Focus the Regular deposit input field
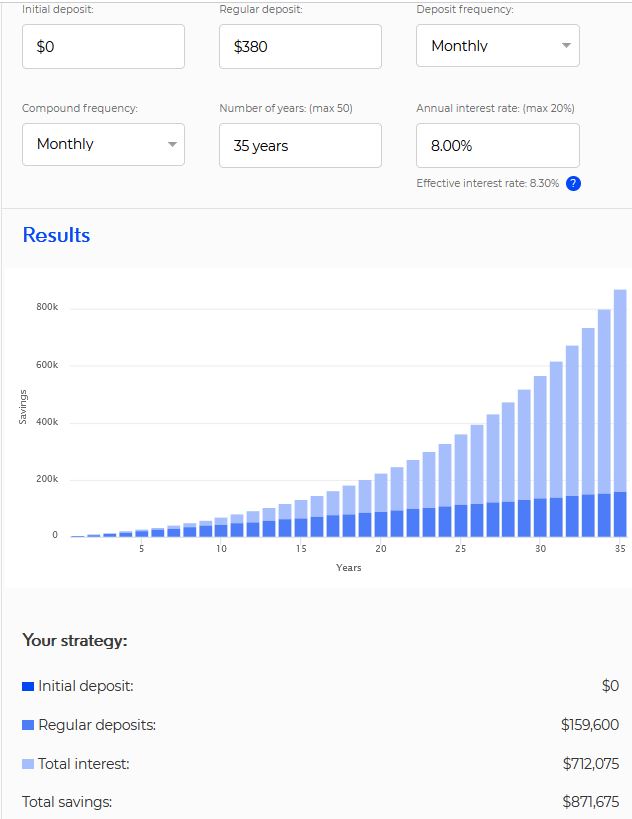The width and height of the screenshot is (632, 819). point(300,46)
